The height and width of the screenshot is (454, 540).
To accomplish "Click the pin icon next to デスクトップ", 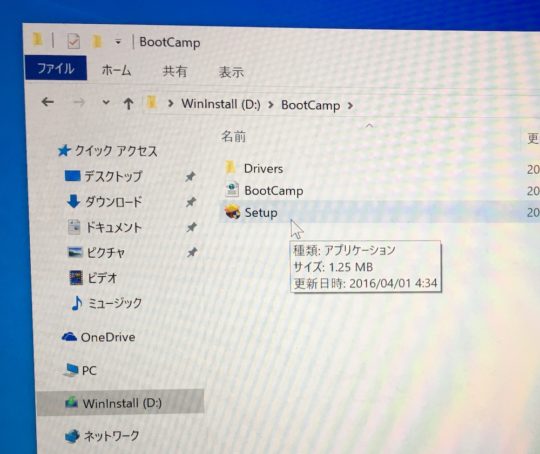I will click(x=190, y=176).
